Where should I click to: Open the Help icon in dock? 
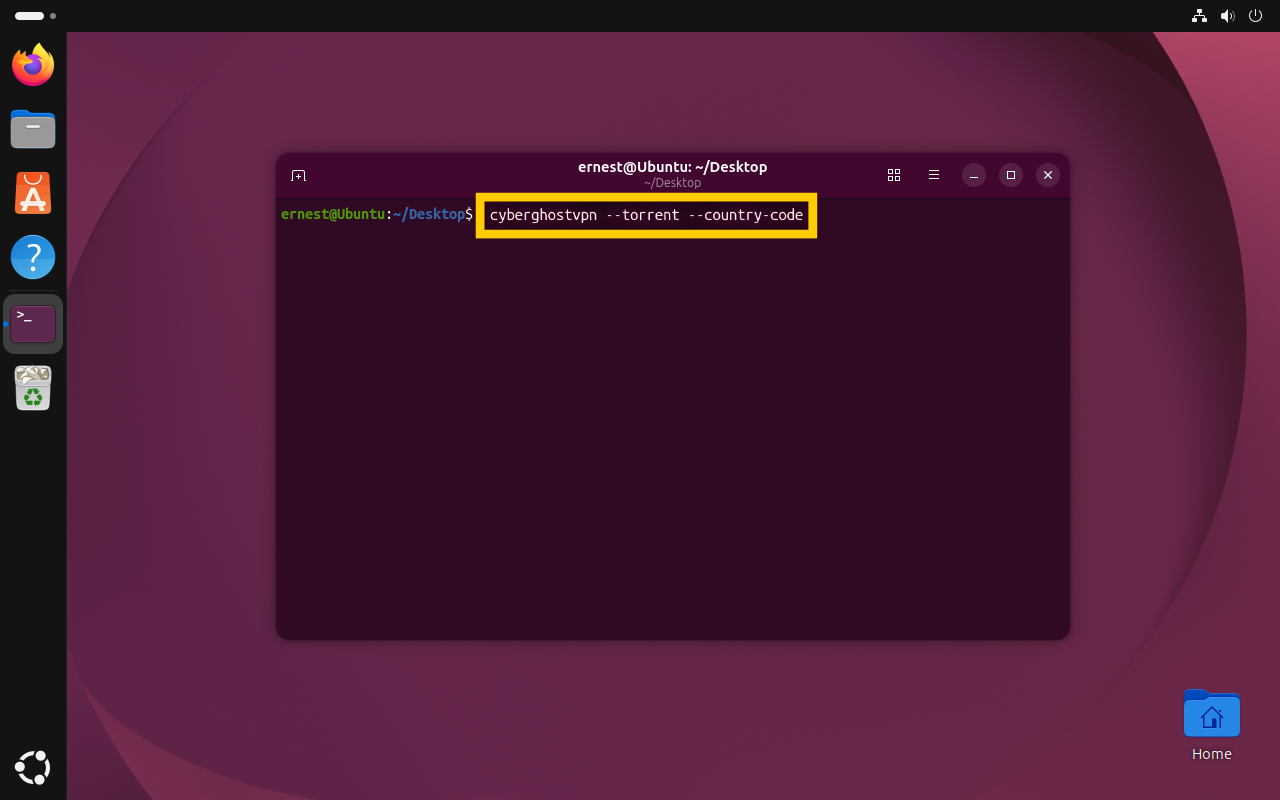click(33, 257)
